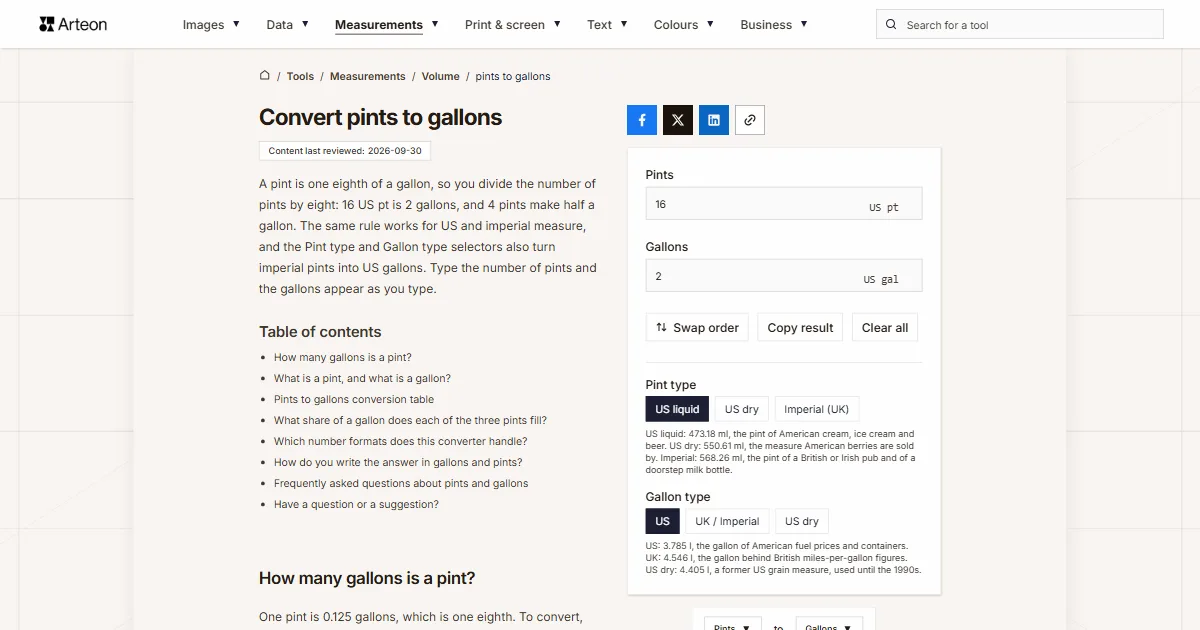The height and width of the screenshot is (630, 1200).
Task: Click the "Convert pints to gallons" heading
Action: 380,117
